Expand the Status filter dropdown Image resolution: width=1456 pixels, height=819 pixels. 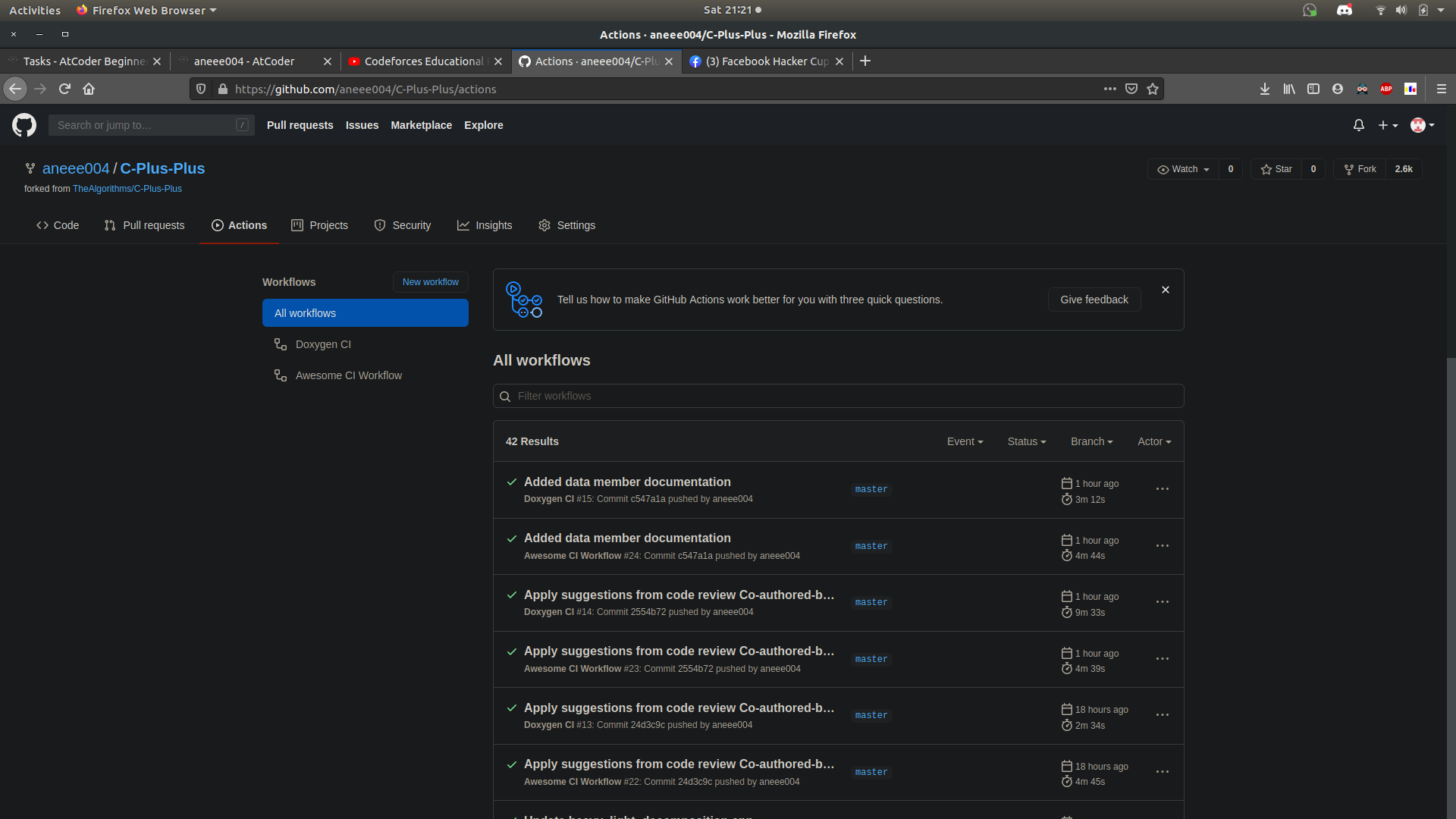[x=1026, y=441]
